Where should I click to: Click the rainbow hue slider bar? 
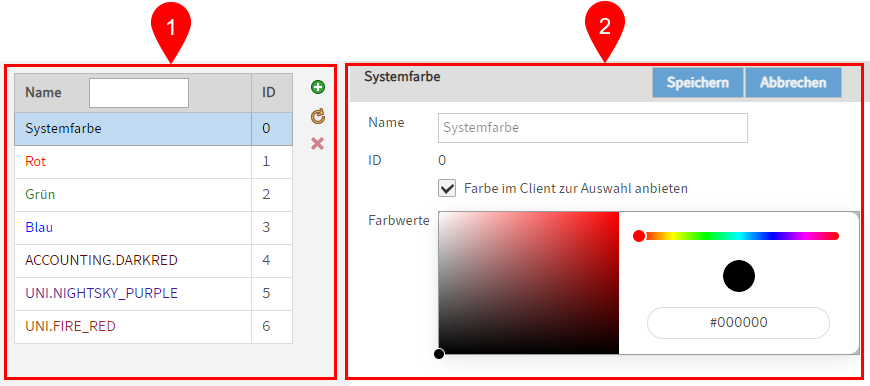pyautogui.click(x=739, y=236)
